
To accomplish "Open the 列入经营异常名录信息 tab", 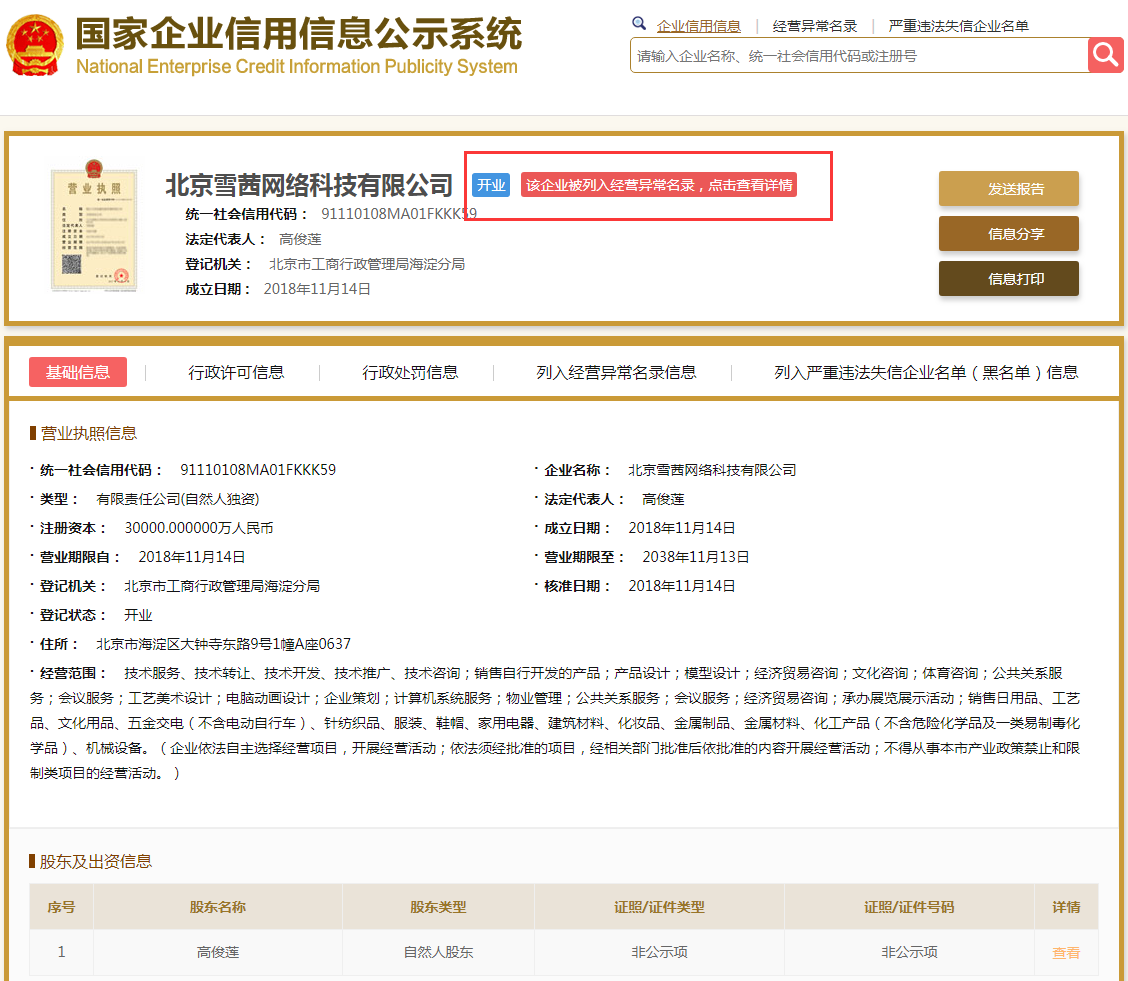I will pos(616,372).
